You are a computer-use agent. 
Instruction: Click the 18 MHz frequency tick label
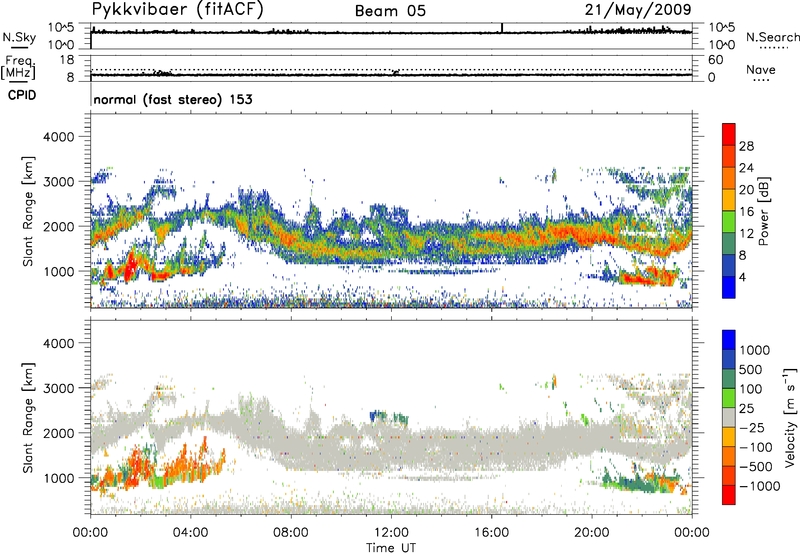67,60
